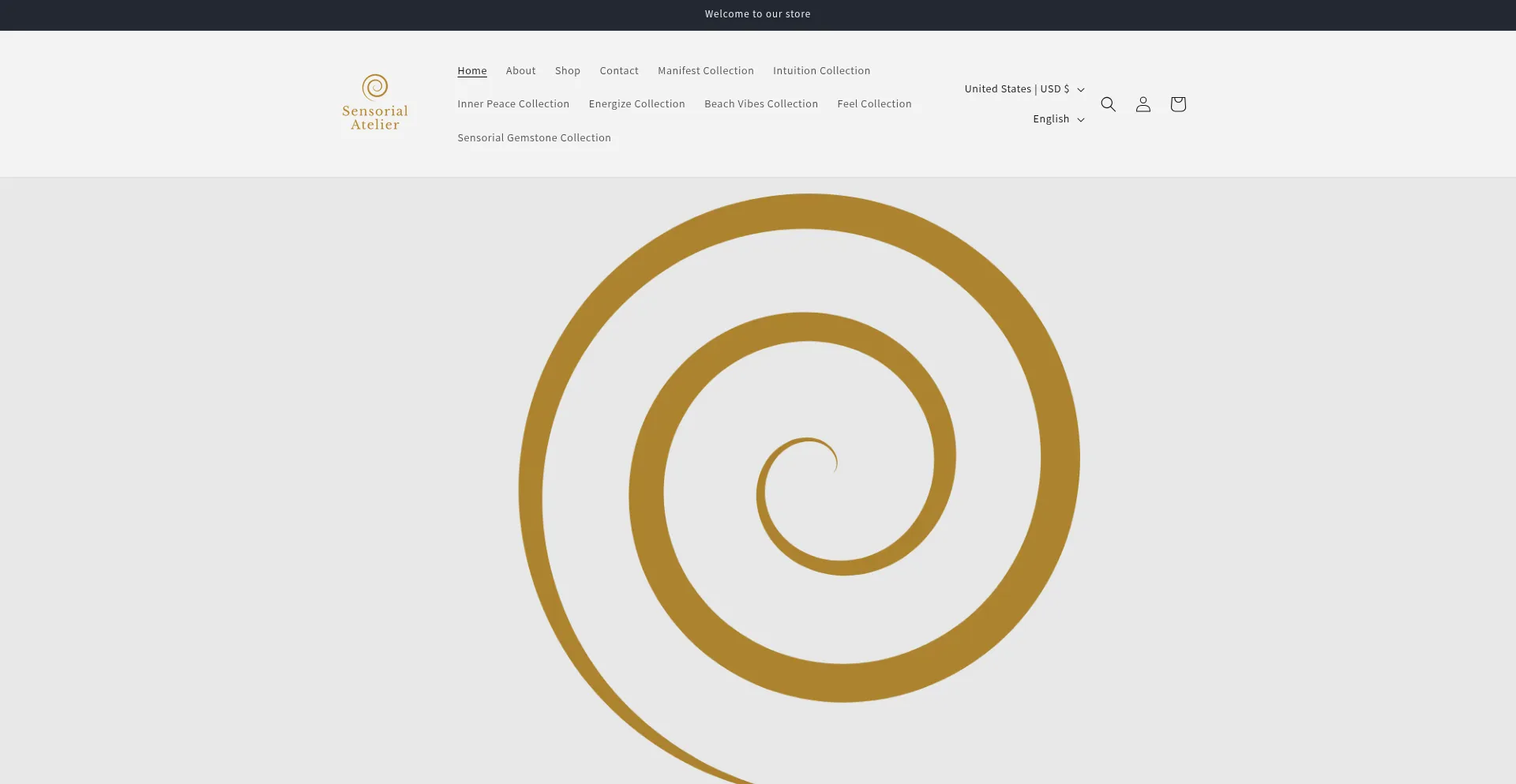The height and width of the screenshot is (784, 1516).
Task: Browse the Manifest Collection
Action: point(705,71)
